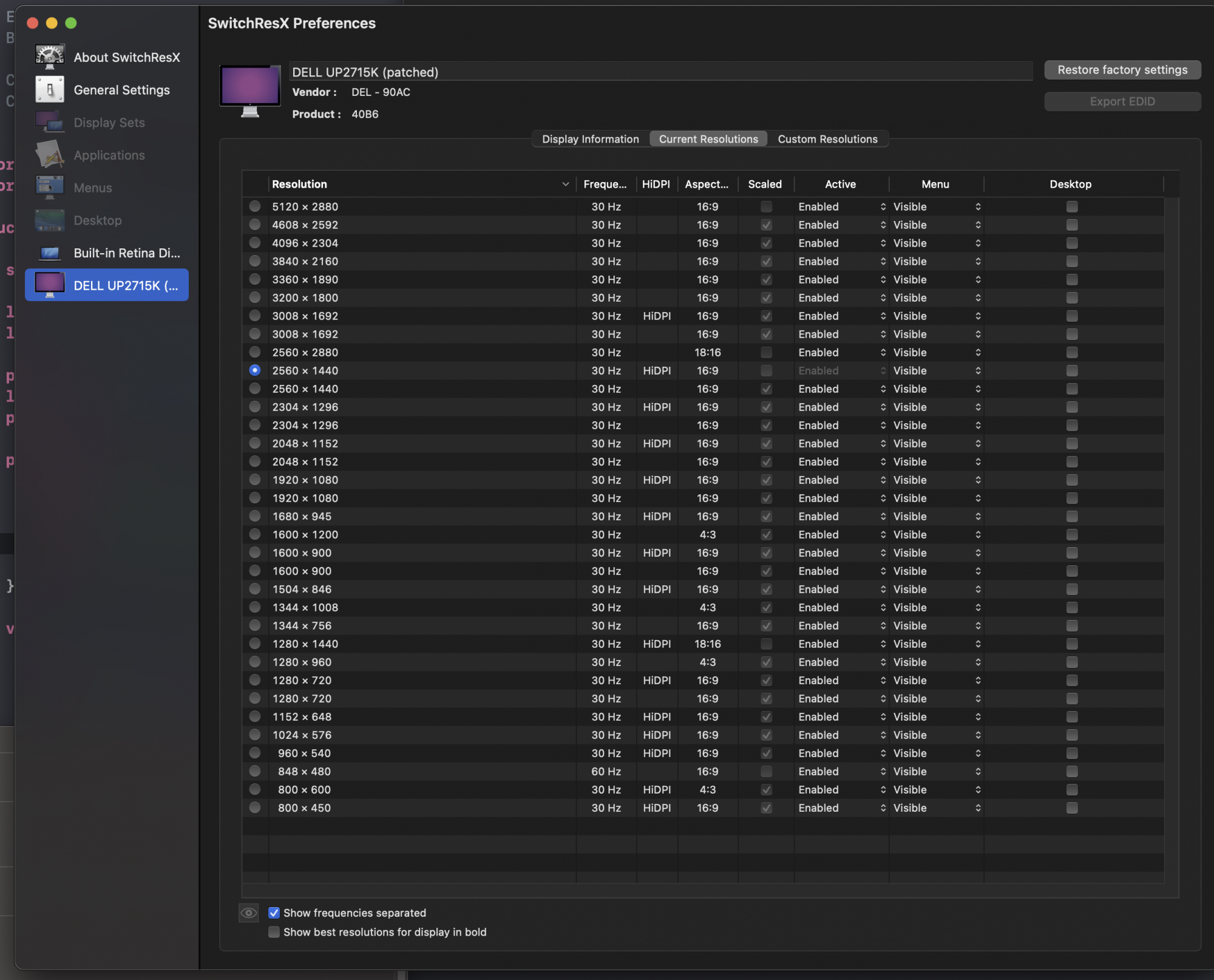Switch to the Custom Resolutions tab
The height and width of the screenshot is (980, 1214).
(x=827, y=139)
